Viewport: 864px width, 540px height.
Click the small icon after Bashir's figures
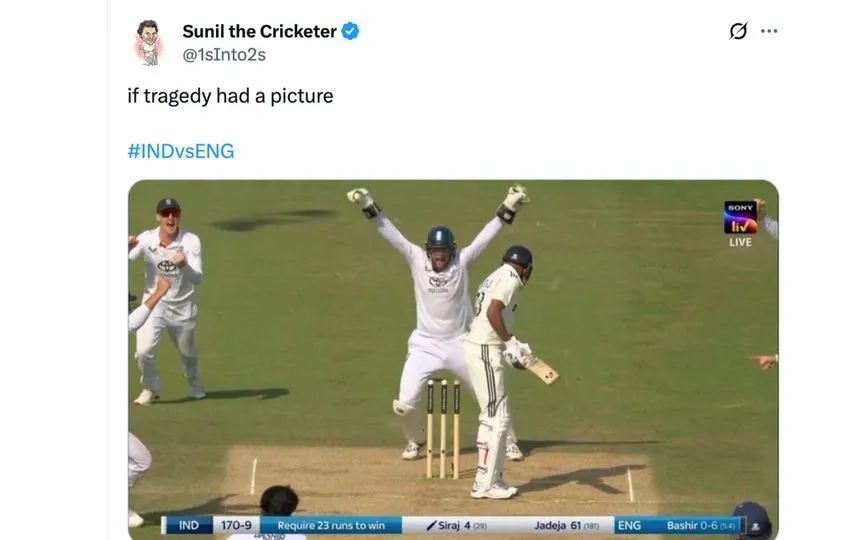point(755,527)
